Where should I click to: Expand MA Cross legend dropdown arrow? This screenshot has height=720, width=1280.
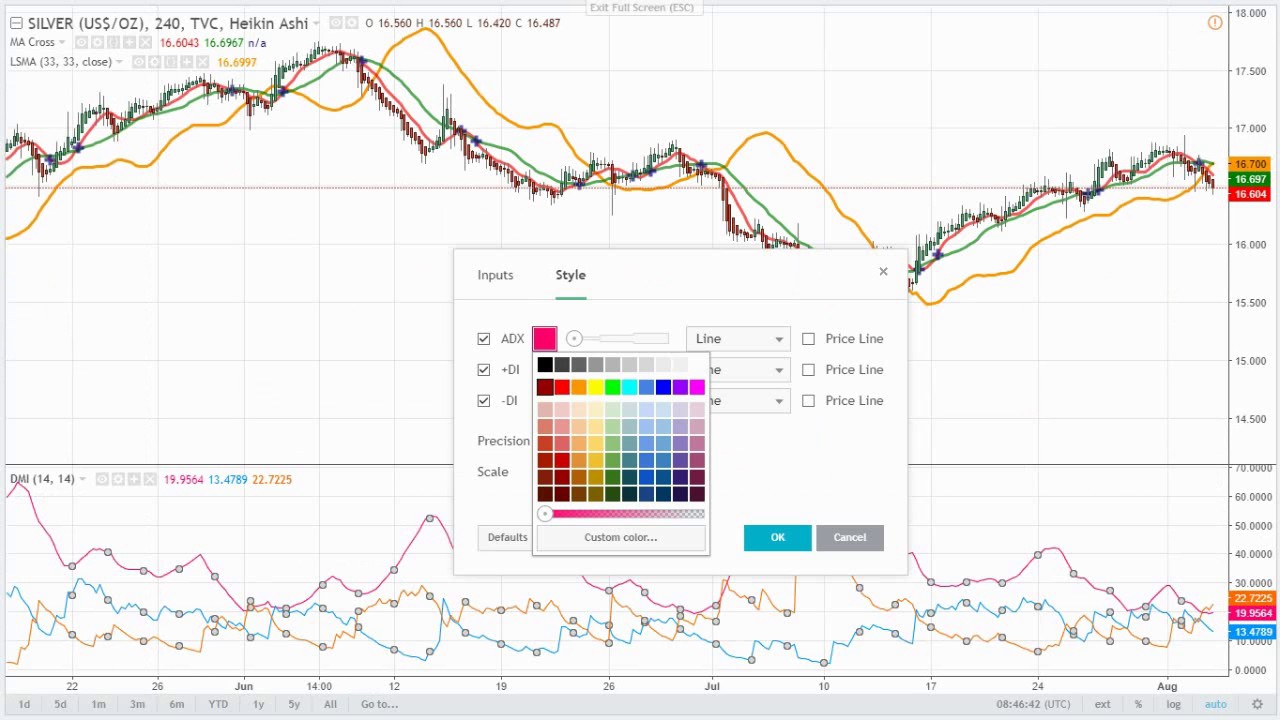(62, 42)
